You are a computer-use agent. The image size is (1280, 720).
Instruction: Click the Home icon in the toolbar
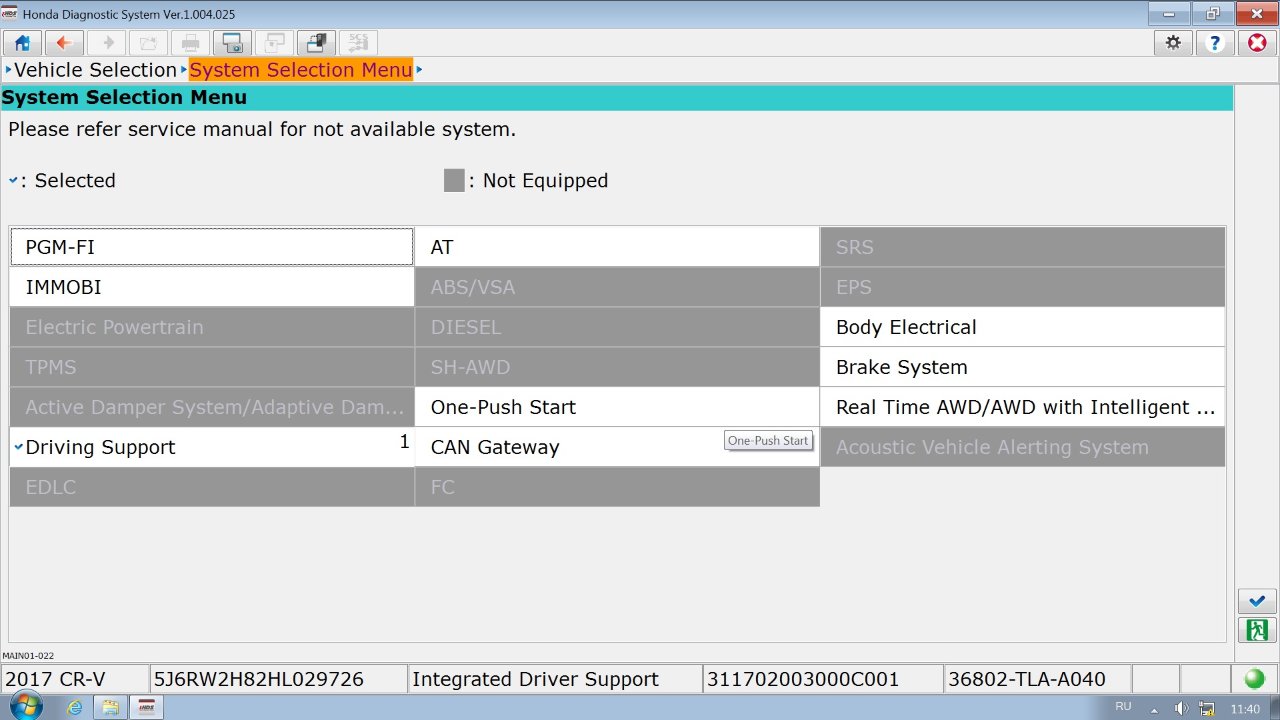[23, 43]
